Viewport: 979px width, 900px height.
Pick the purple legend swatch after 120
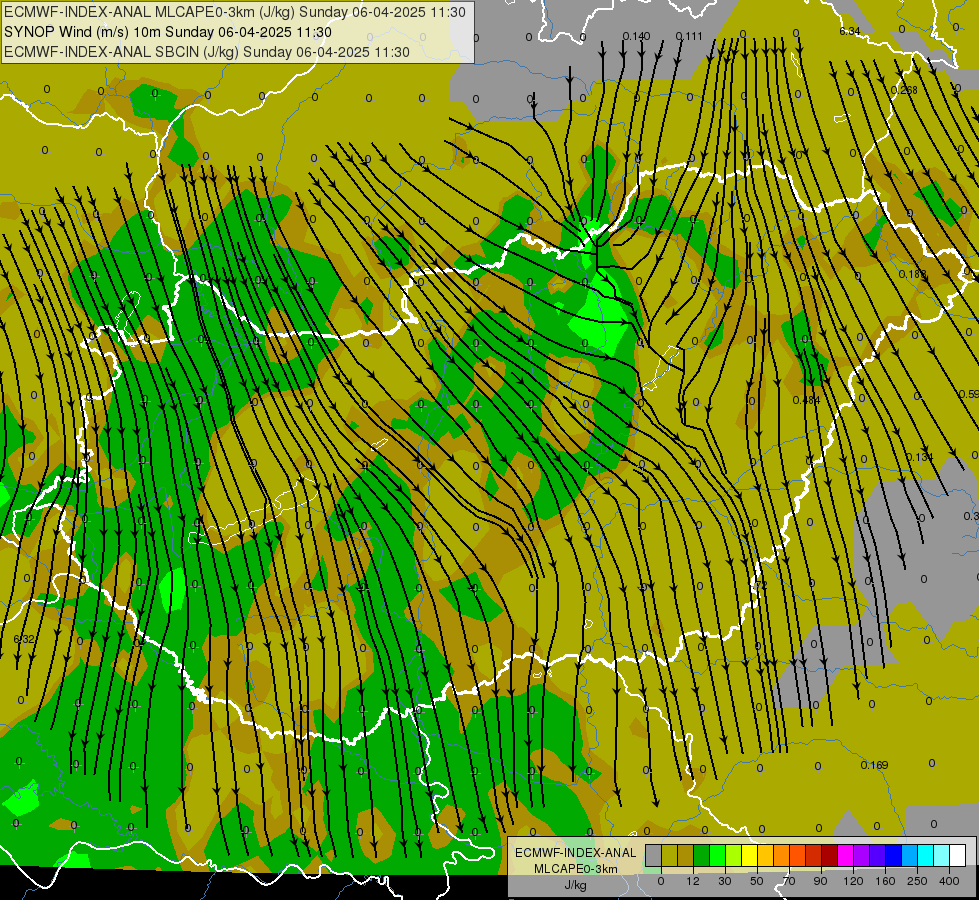tap(862, 855)
